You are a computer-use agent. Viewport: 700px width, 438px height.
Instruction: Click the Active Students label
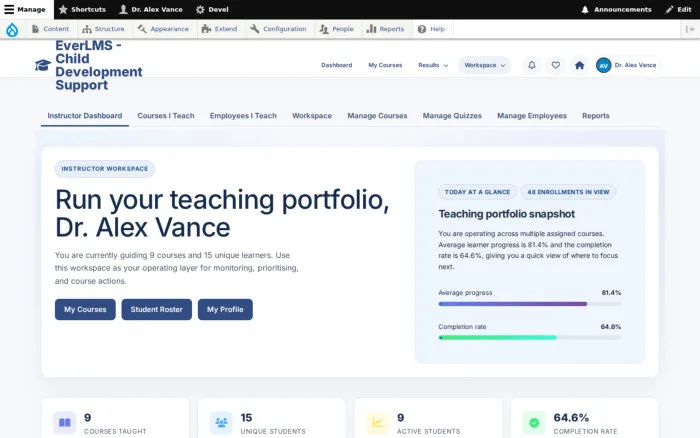429,431
